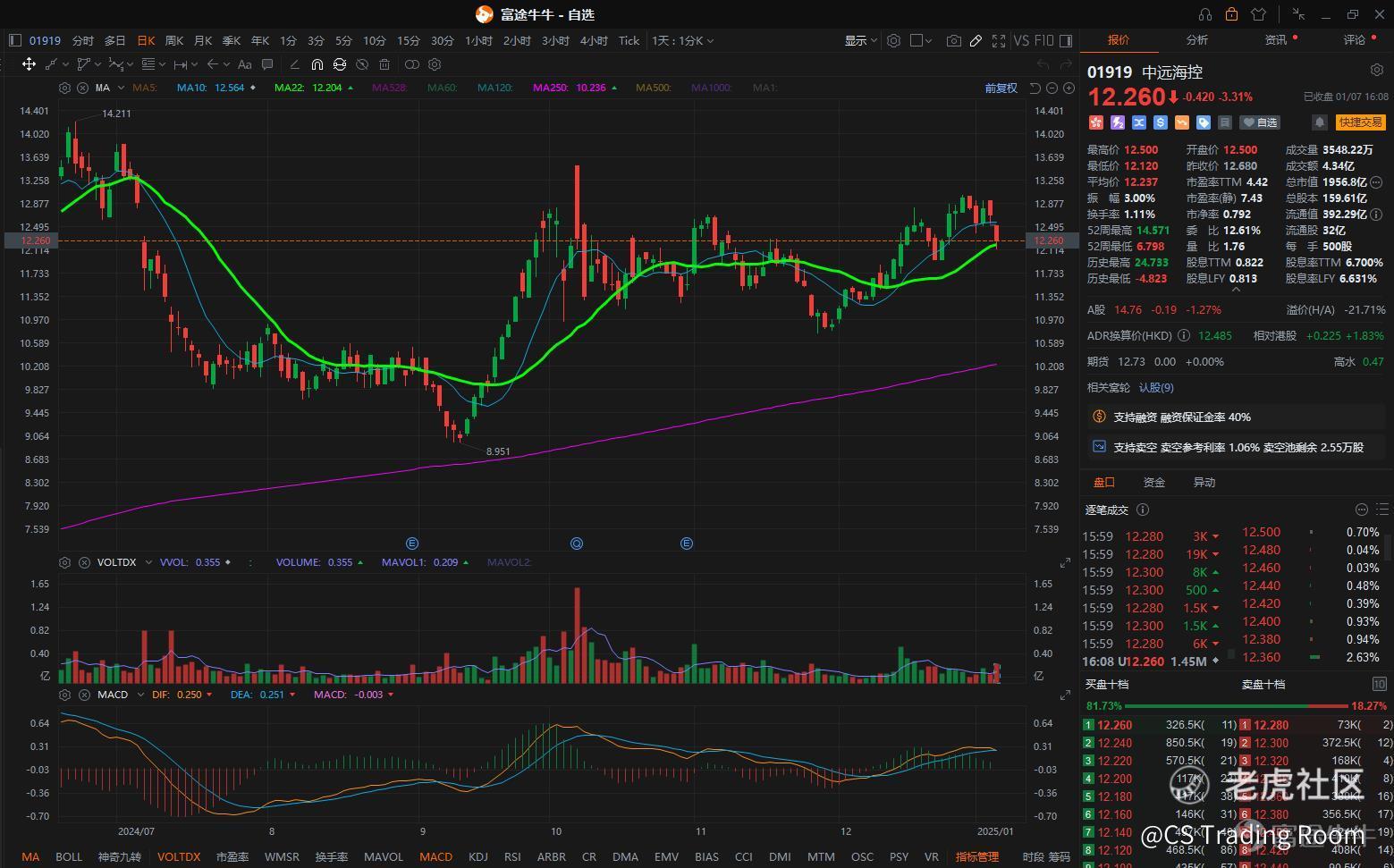Toggle 前复权 price adjustment
Viewport: 1394px width, 868px height.
pyautogui.click(x=1001, y=88)
